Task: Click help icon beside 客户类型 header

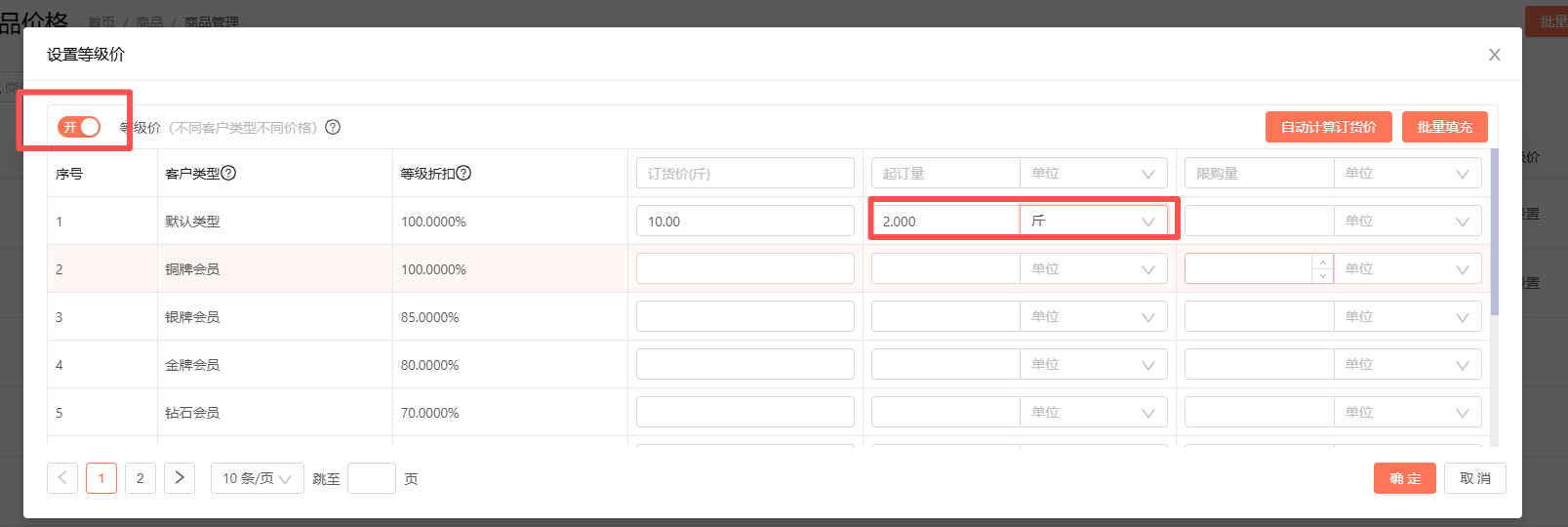Action: pyautogui.click(x=228, y=173)
